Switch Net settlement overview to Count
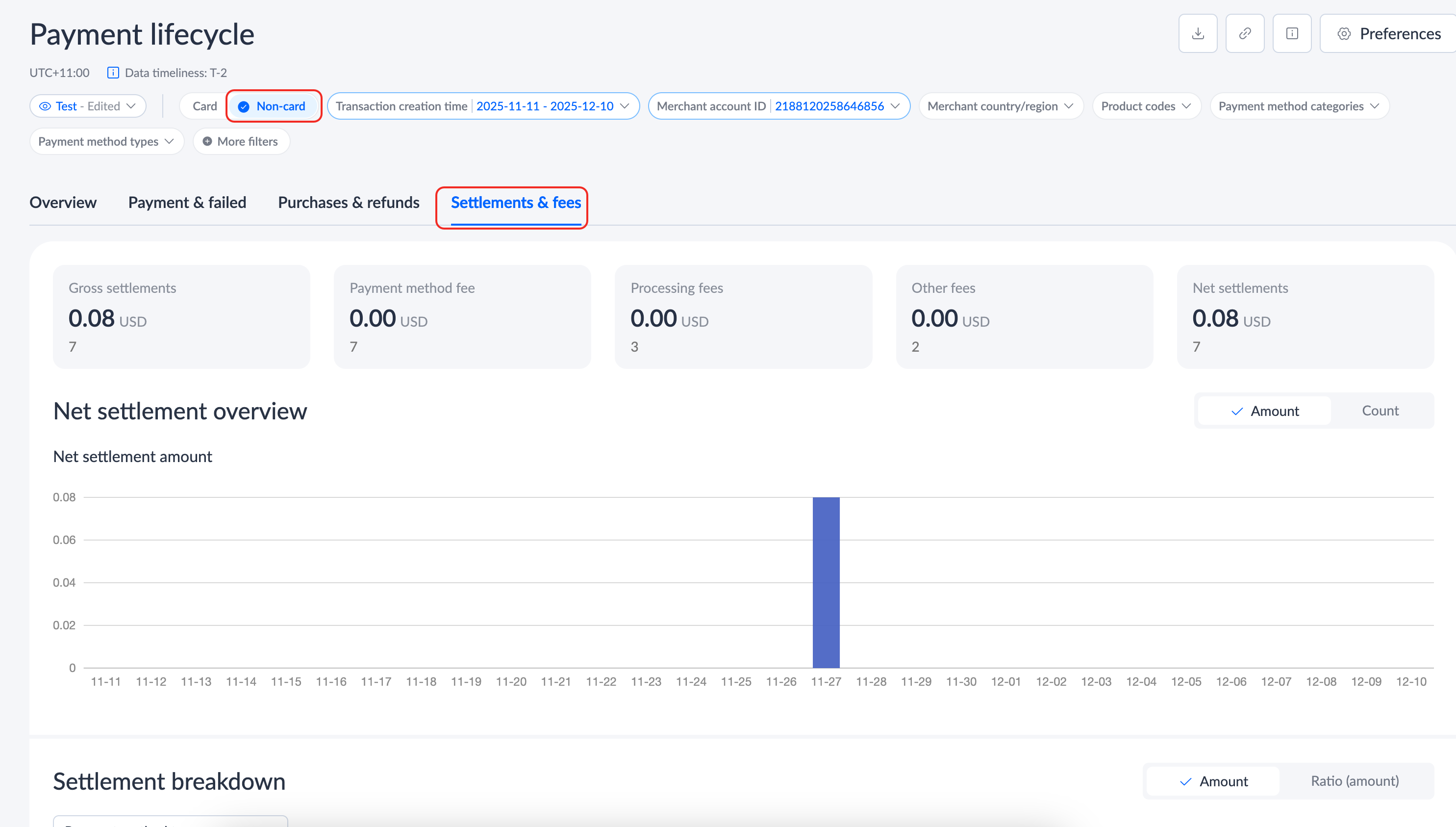The width and height of the screenshot is (1456, 827). pos(1380,411)
